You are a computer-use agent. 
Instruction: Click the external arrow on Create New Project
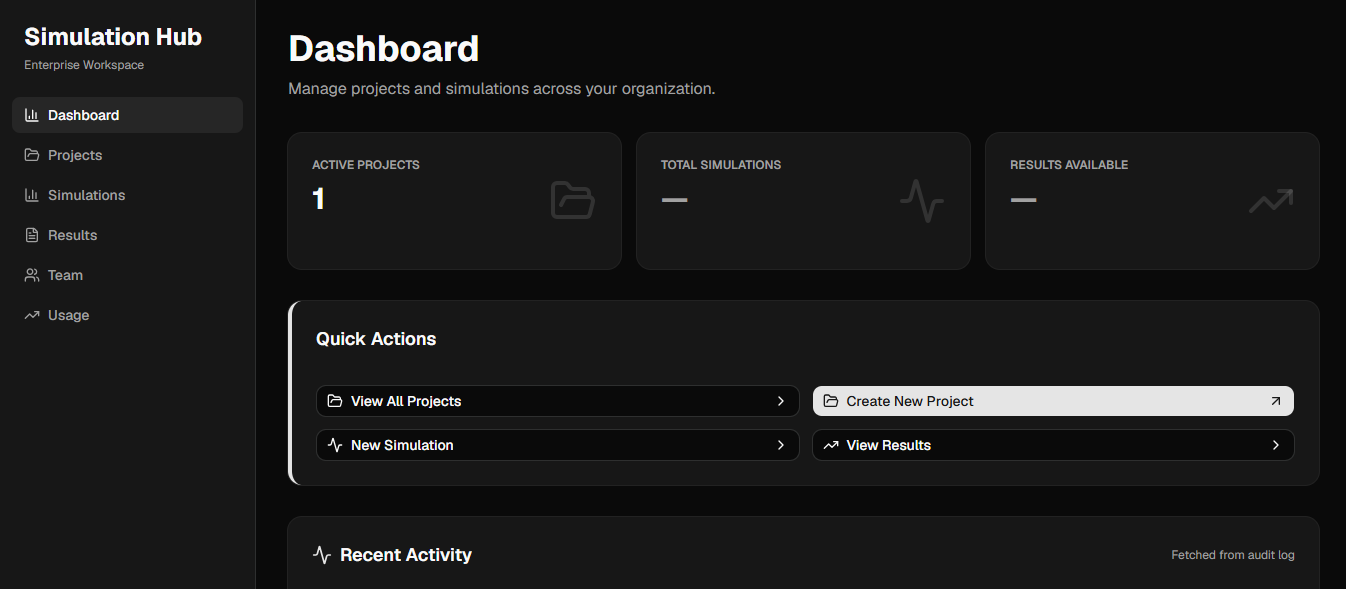pos(1275,401)
